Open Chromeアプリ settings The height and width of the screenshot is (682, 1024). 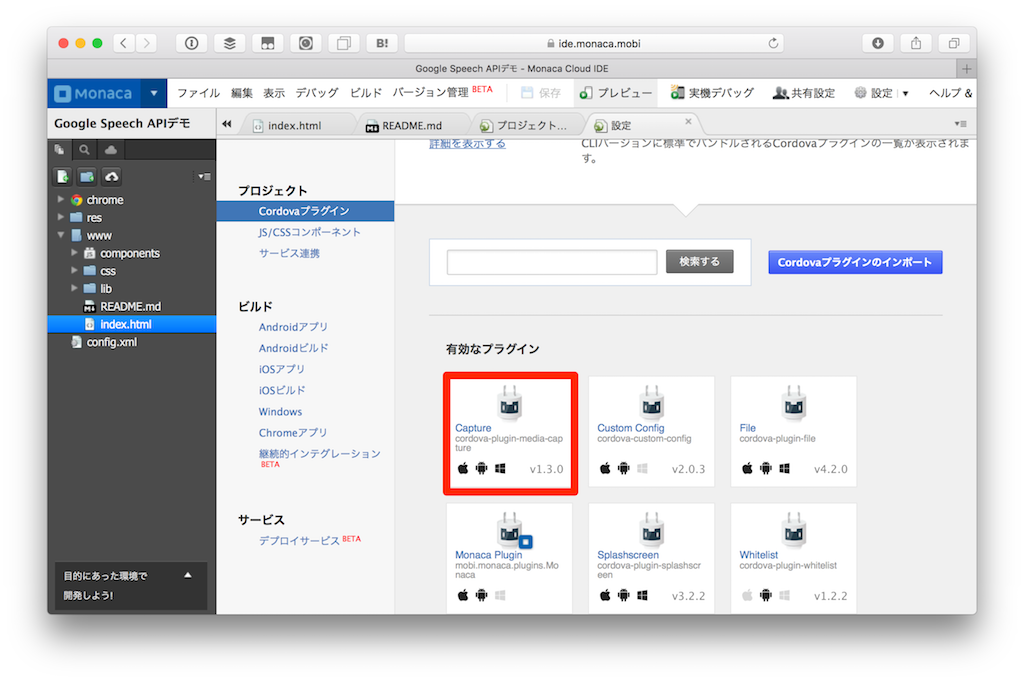click(x=293, y=432)
